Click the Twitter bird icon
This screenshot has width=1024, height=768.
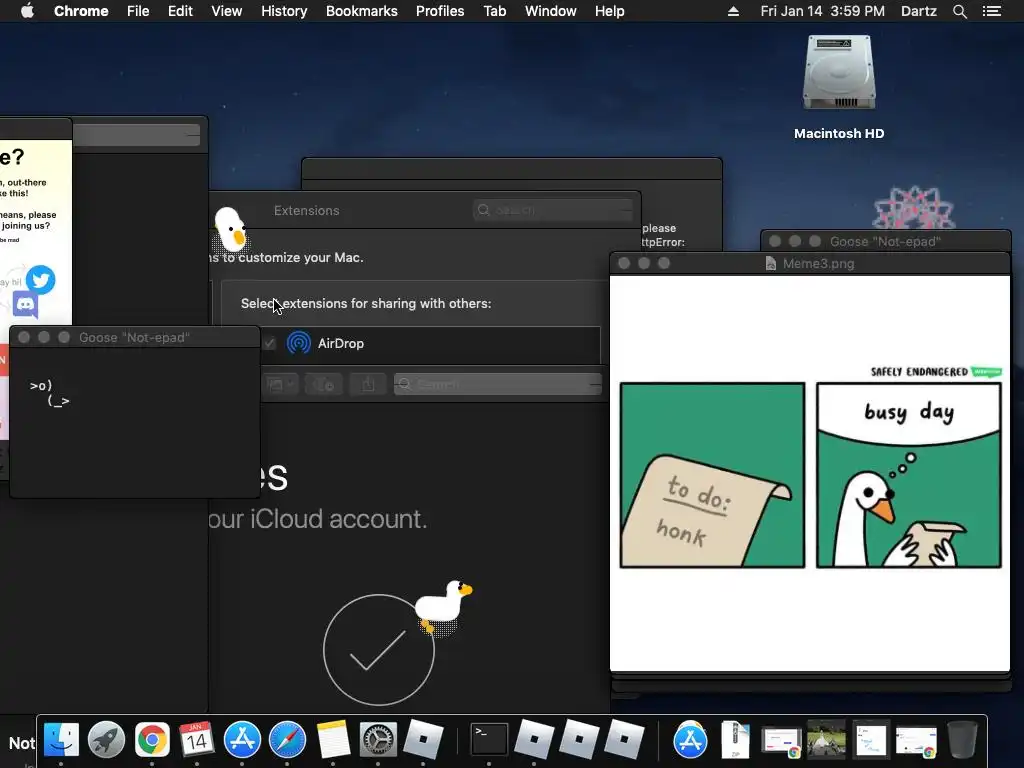point(40,280)
